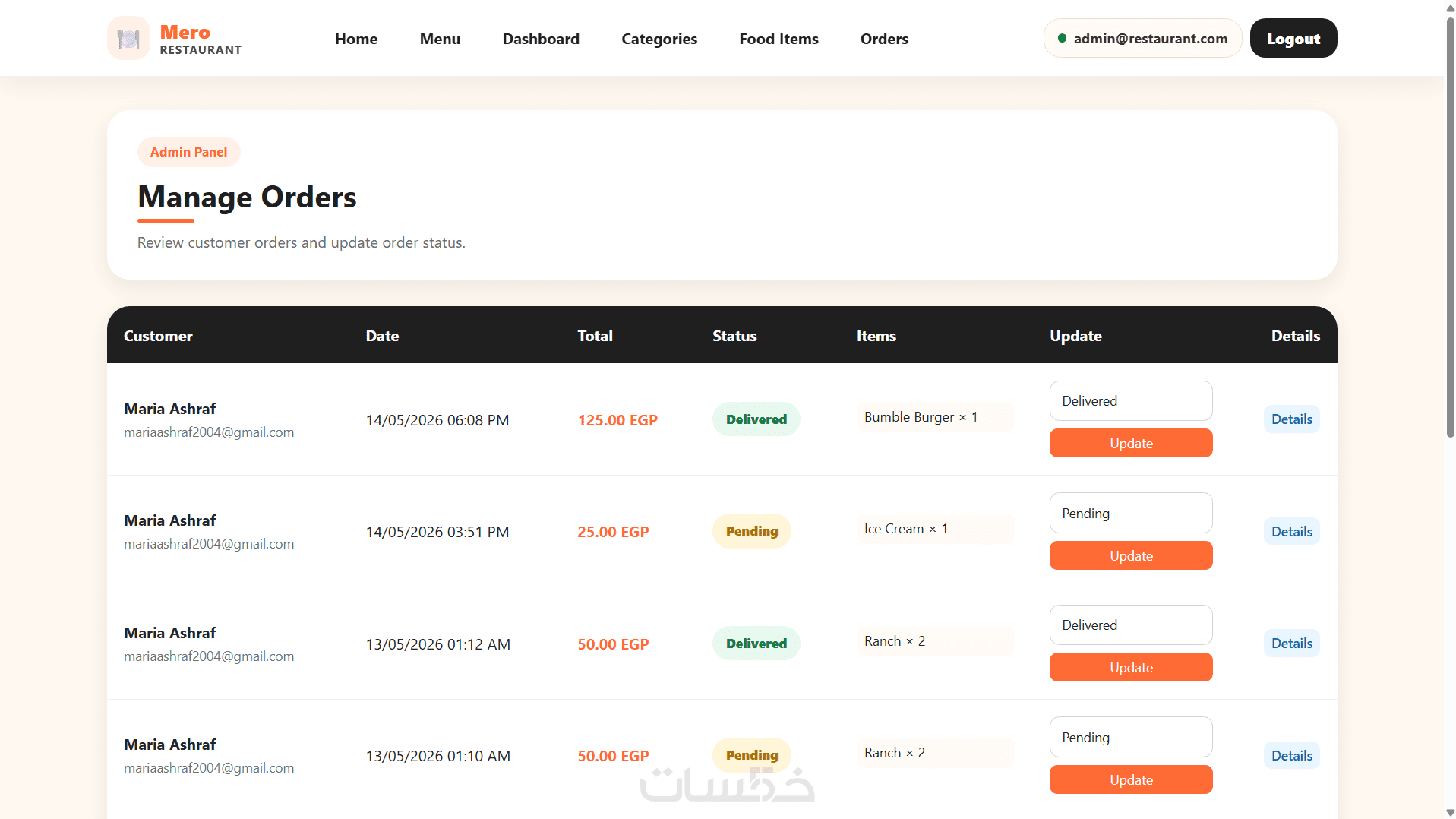The width and height of the screenshot is (1456, 819).
Task: Open Food Items in navigation
Action: 779,39
